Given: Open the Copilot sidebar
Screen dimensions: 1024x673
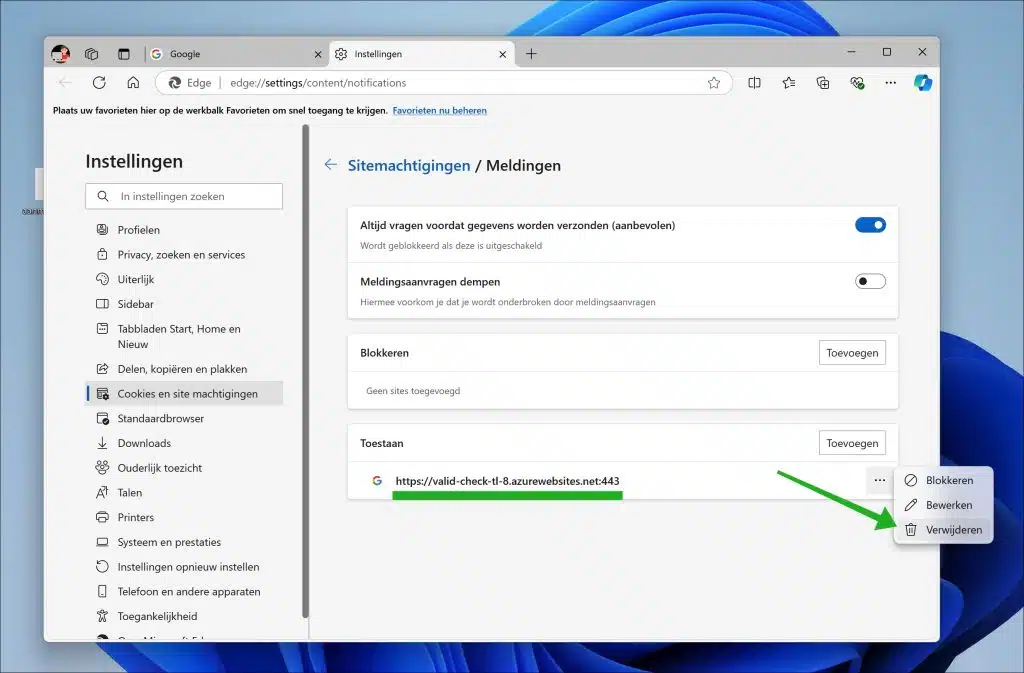Looking at the screenshot, I should [923, 83].
